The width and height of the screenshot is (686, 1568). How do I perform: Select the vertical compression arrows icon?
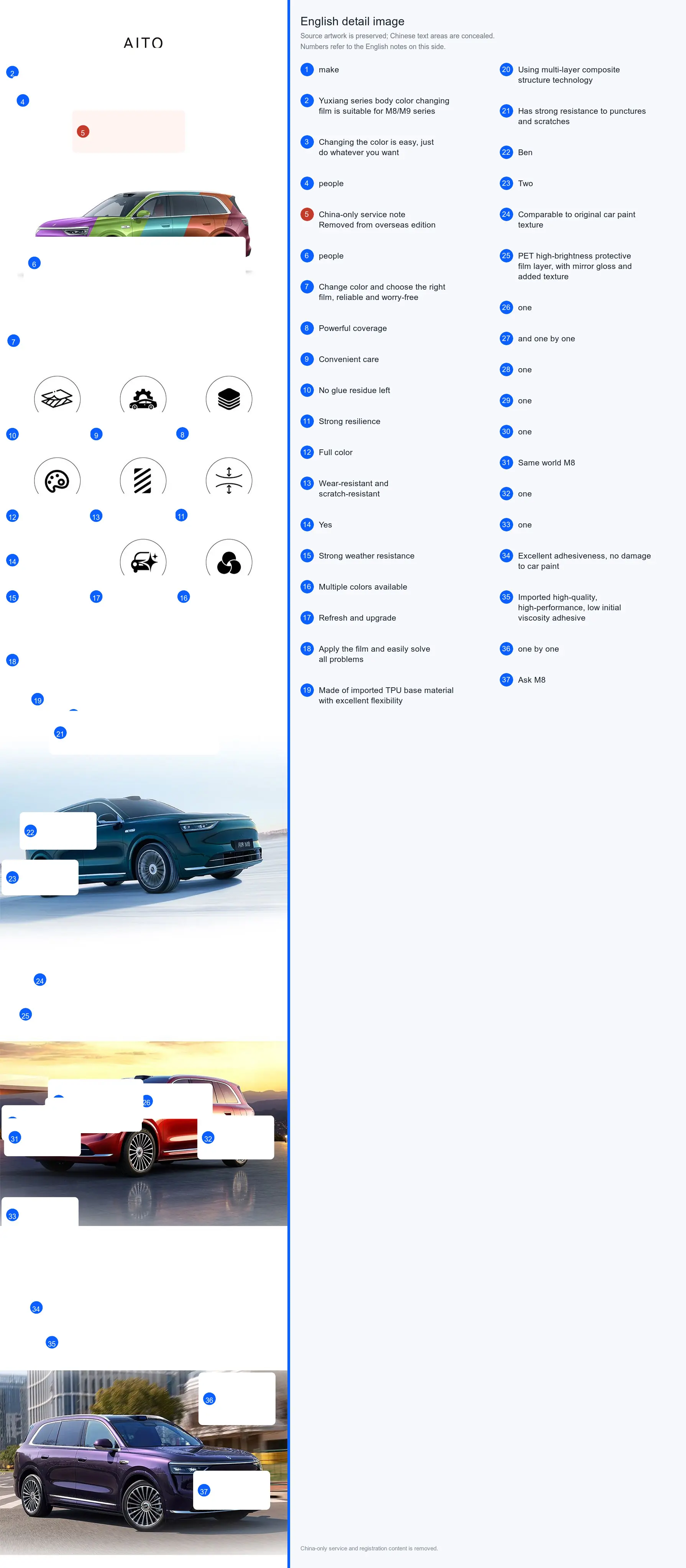point(229,480)
